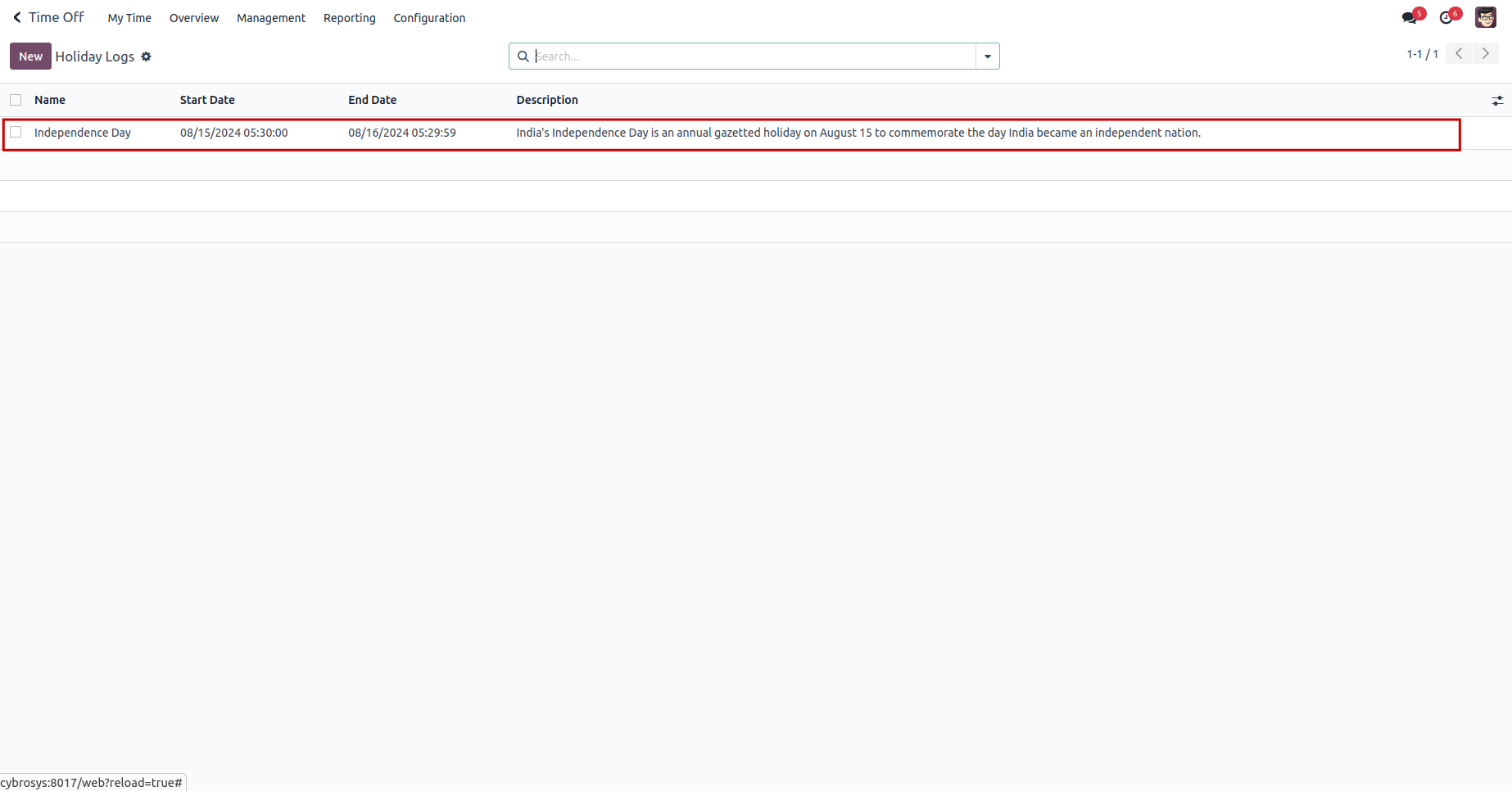Viewport: 1512px width, 791px height.
Task: Go to previous page arrow
Action: point(1459,53)
